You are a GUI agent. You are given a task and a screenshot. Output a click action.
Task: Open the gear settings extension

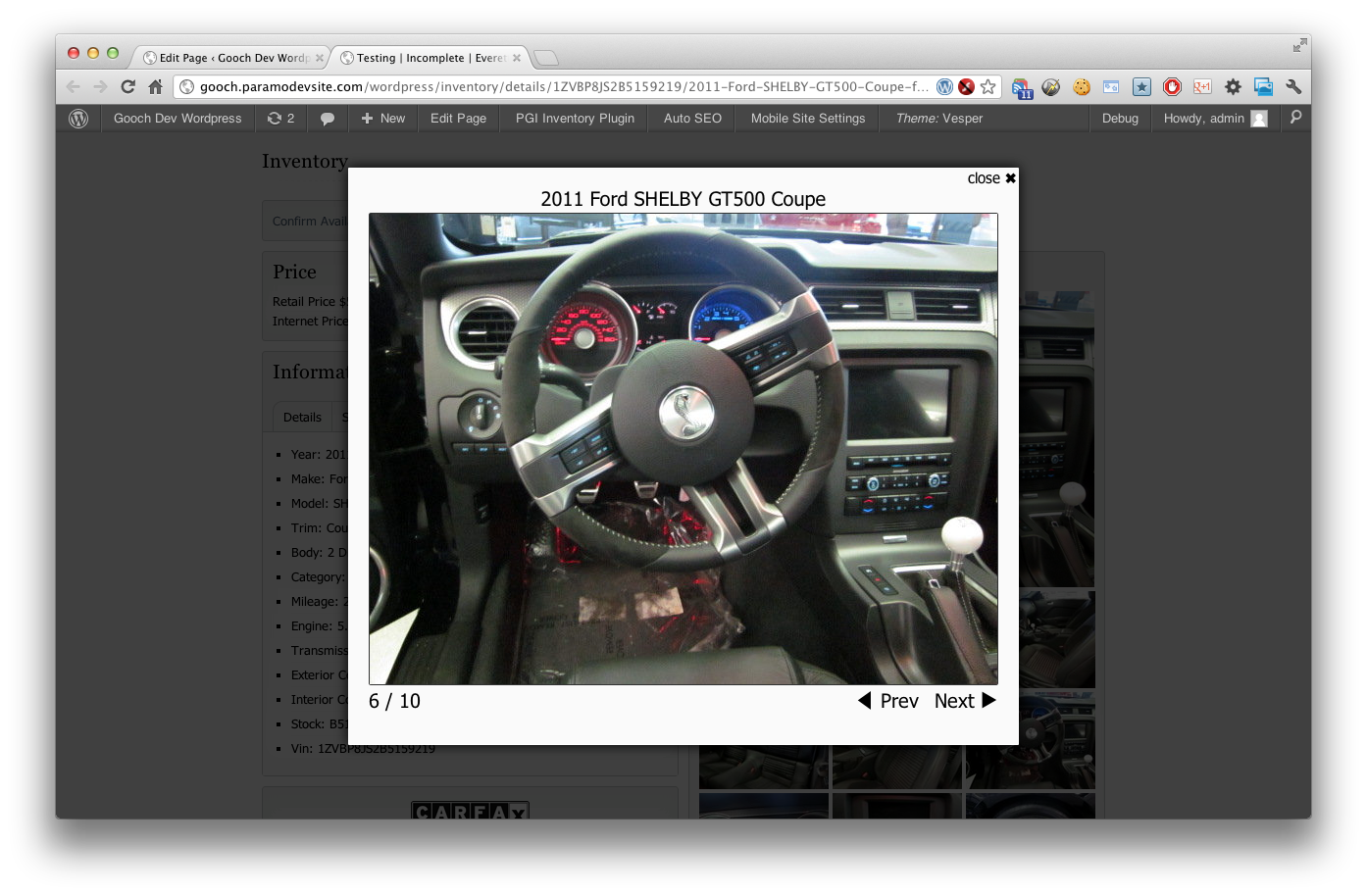click(x=1233, y=87)
